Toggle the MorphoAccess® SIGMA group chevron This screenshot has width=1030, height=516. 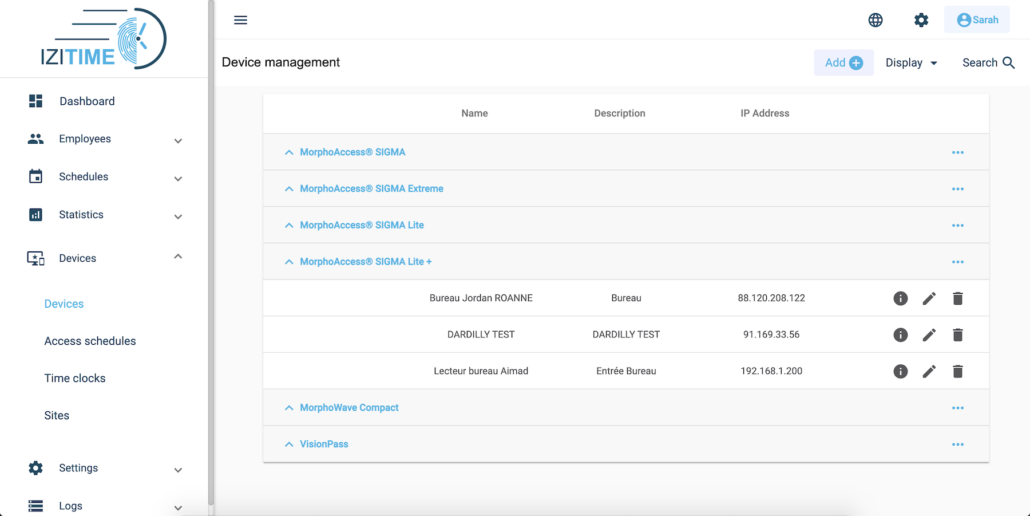[288, 152]
